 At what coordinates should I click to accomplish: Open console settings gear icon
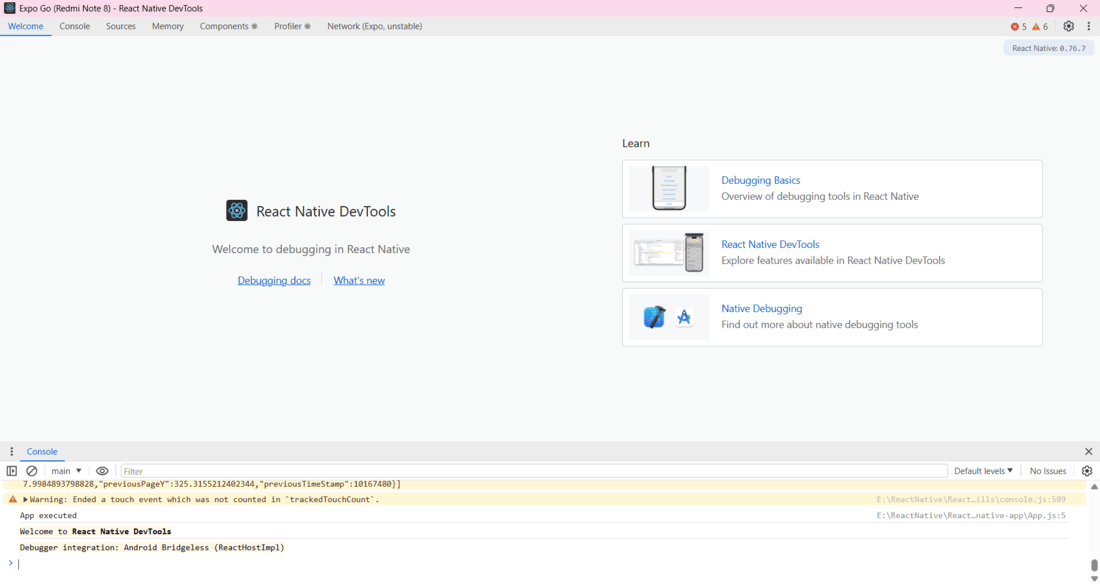(x=1087, y=471)
